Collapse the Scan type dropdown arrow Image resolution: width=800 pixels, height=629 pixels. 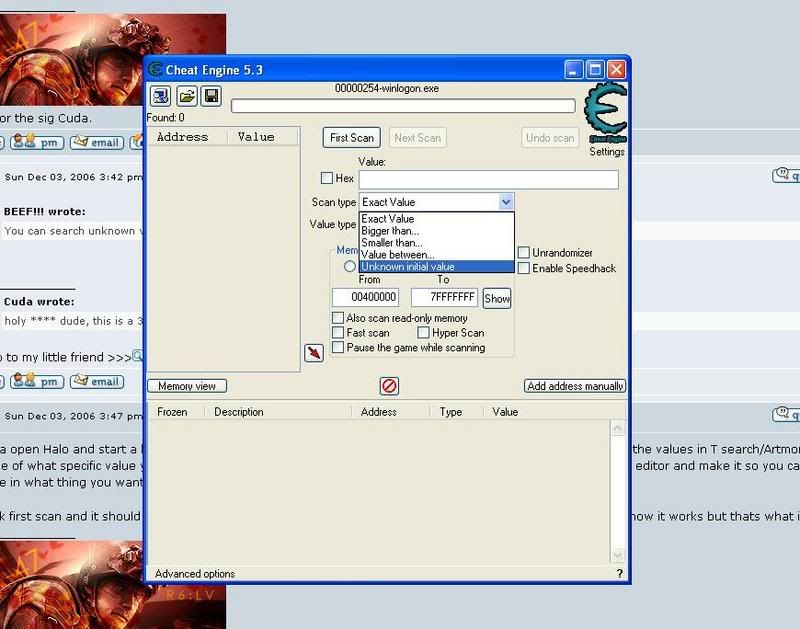coord(506,202)
